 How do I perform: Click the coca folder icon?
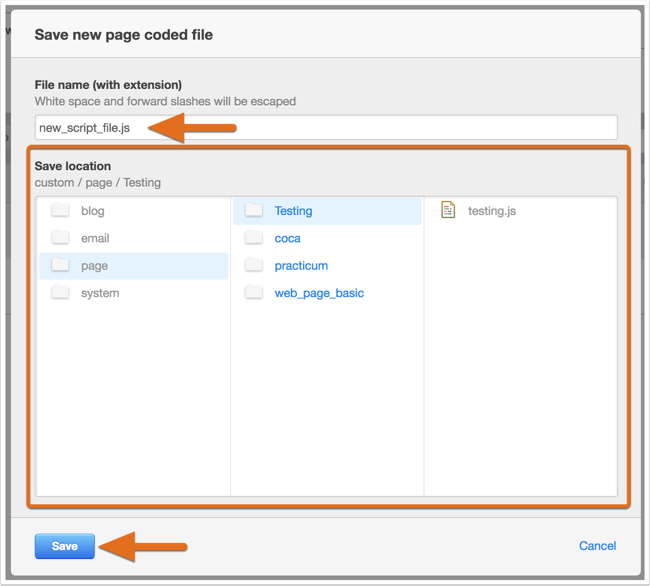pos(254,238)
